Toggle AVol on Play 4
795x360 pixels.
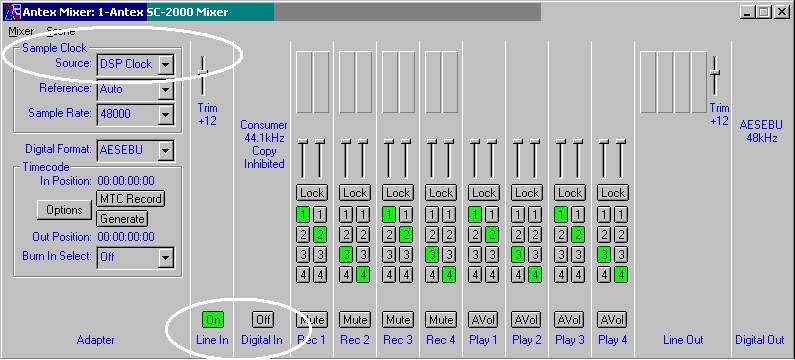(612, 319)
